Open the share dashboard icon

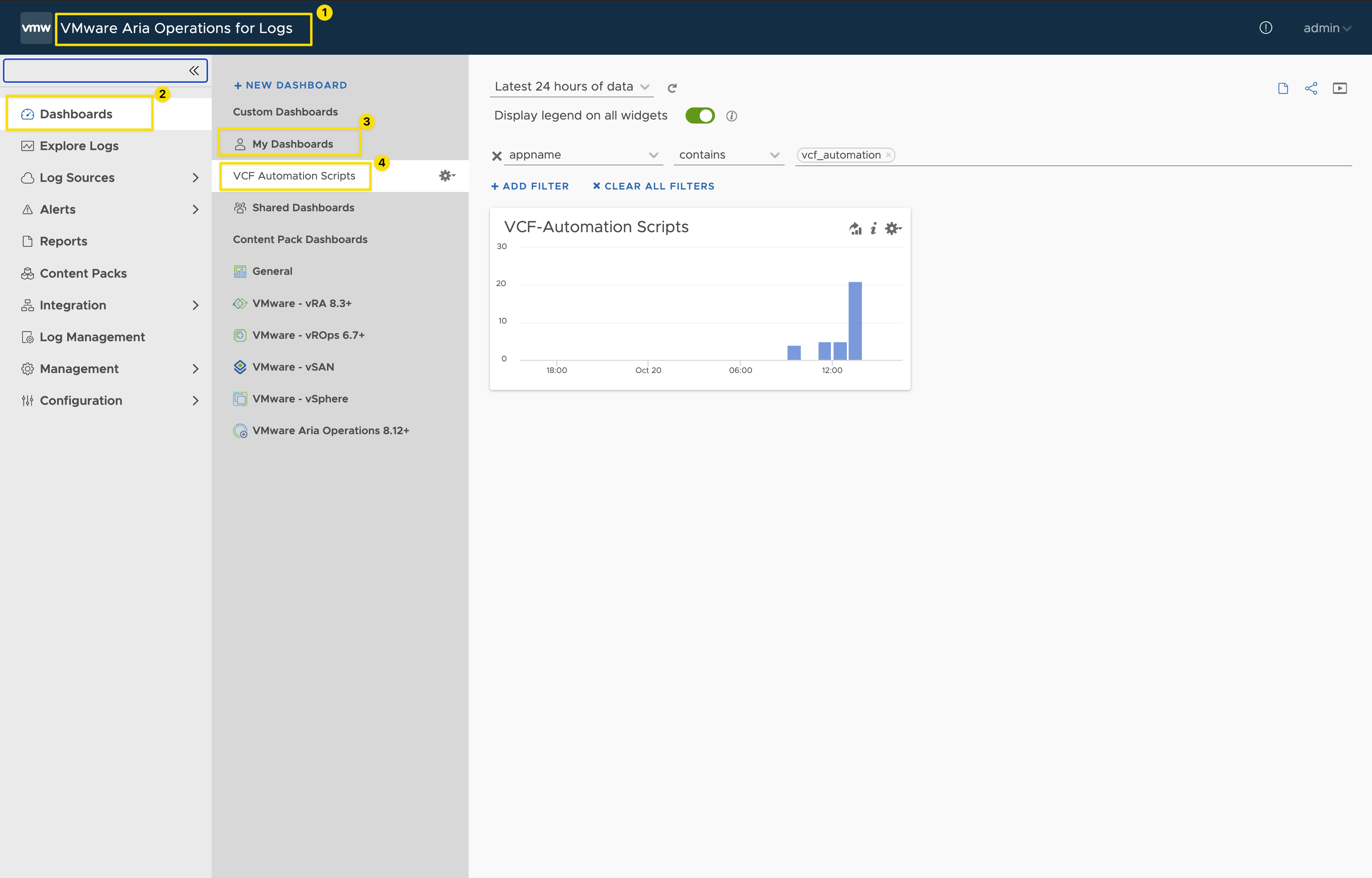click(1311, 89)
